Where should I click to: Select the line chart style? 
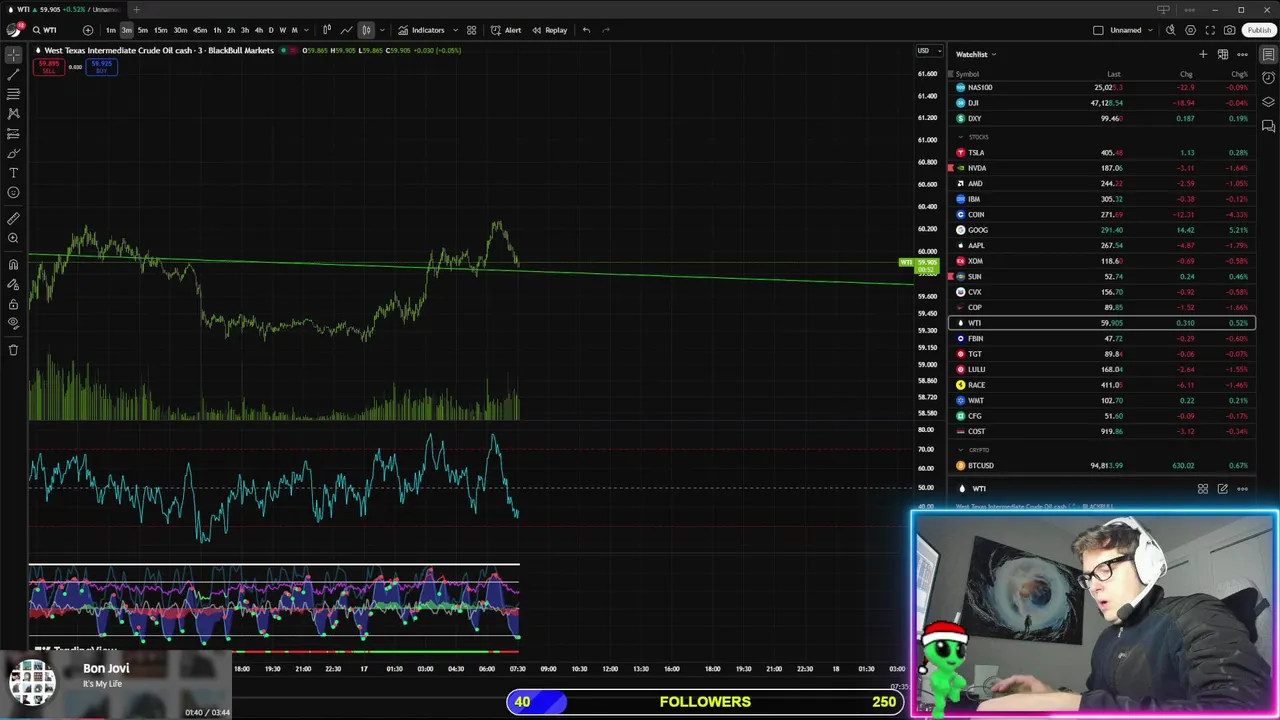point(346,30)
